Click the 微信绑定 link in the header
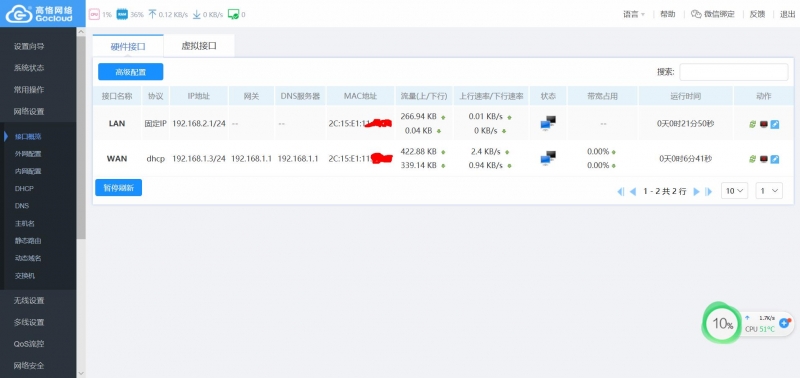The image size is (800, 378). click(713, 14)
